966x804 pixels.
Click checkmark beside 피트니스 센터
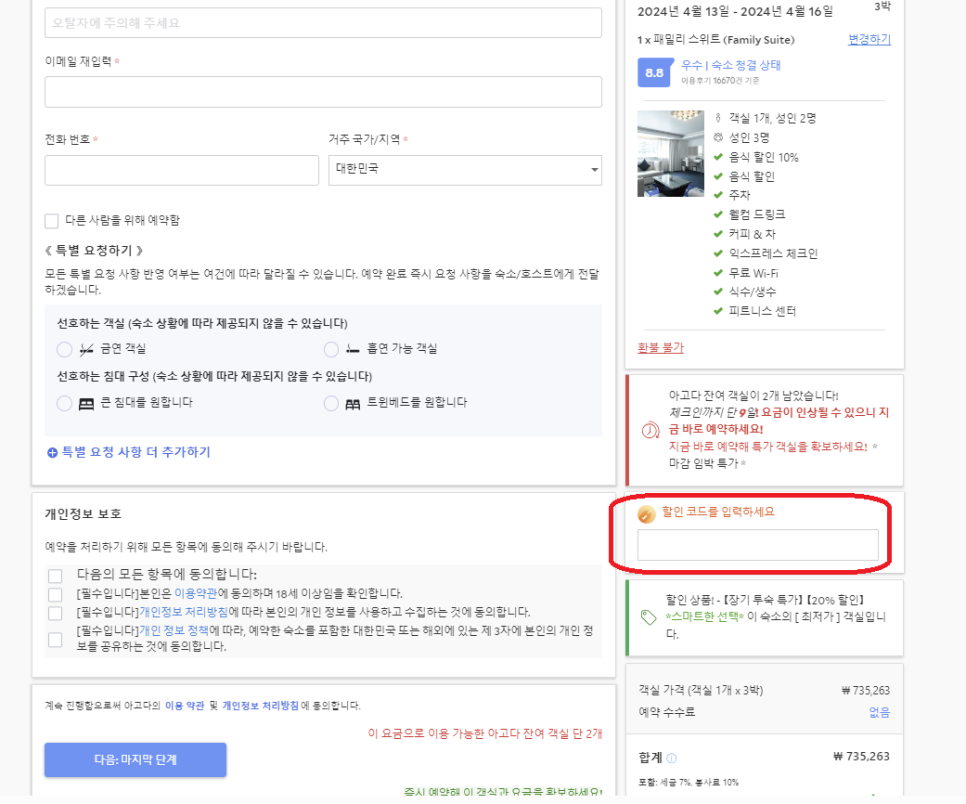click(x=718, y=311)
